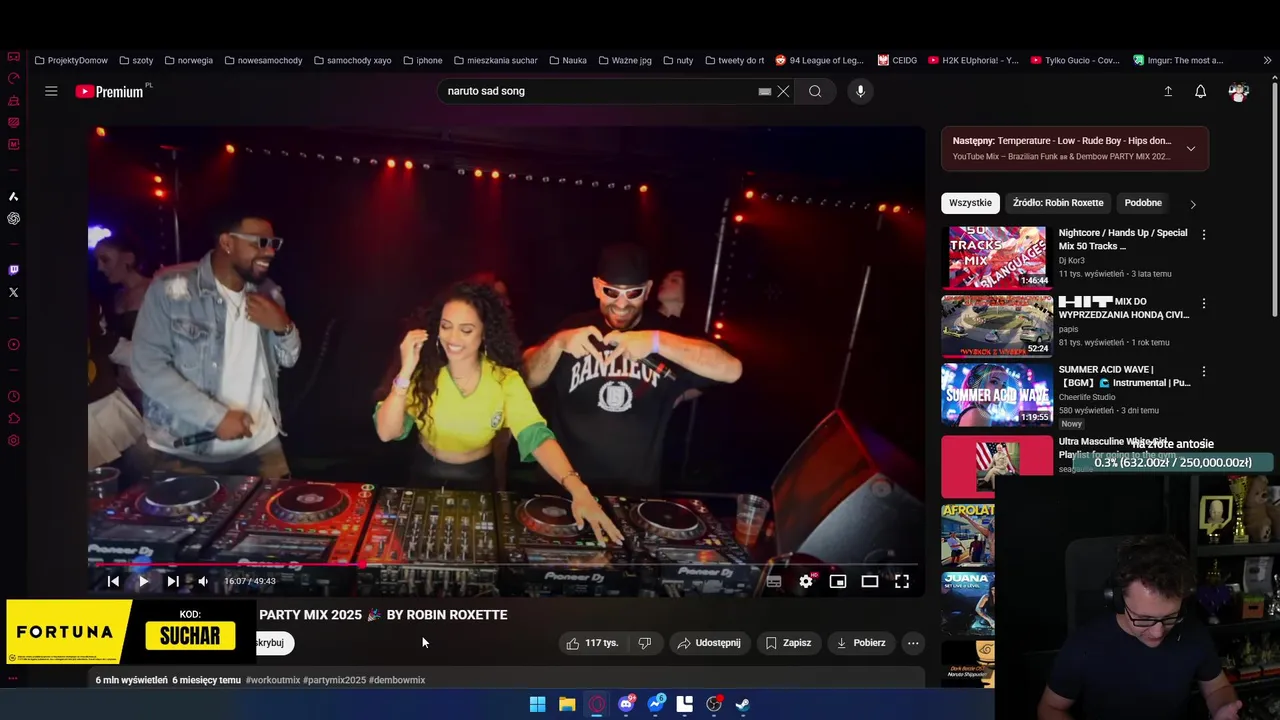
Task: Open ChatGPT in the Opera sidebar
Action: coord(13,218)
